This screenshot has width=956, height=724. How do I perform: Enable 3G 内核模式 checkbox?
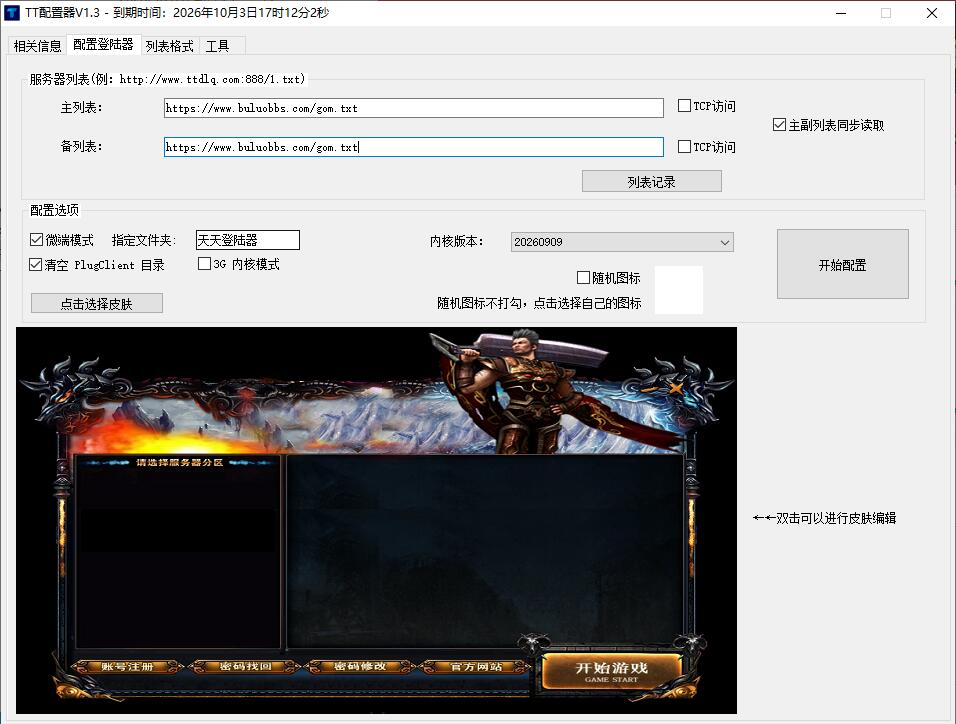click(204, 263)
